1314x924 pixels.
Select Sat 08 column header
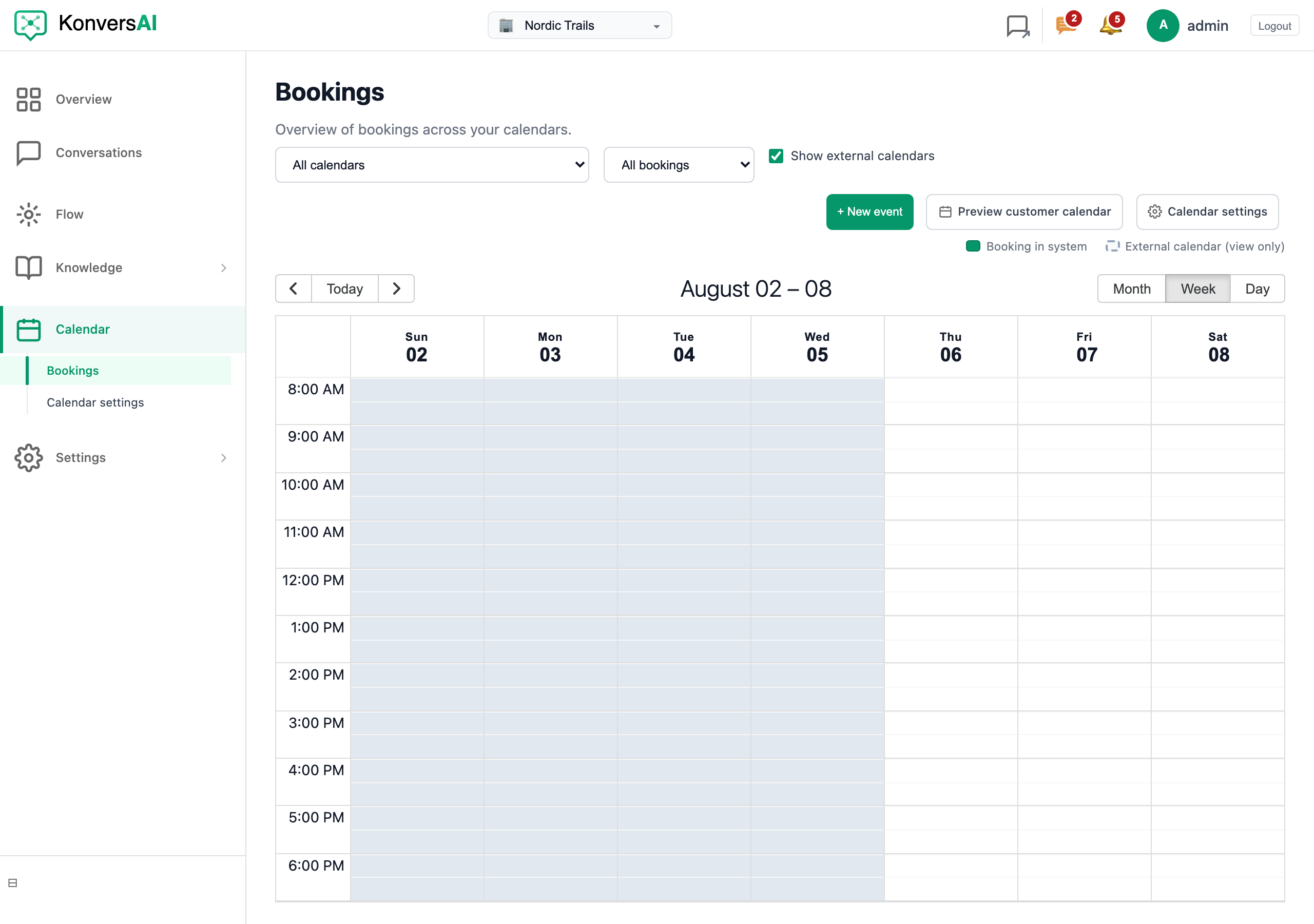click(1218, 347)
